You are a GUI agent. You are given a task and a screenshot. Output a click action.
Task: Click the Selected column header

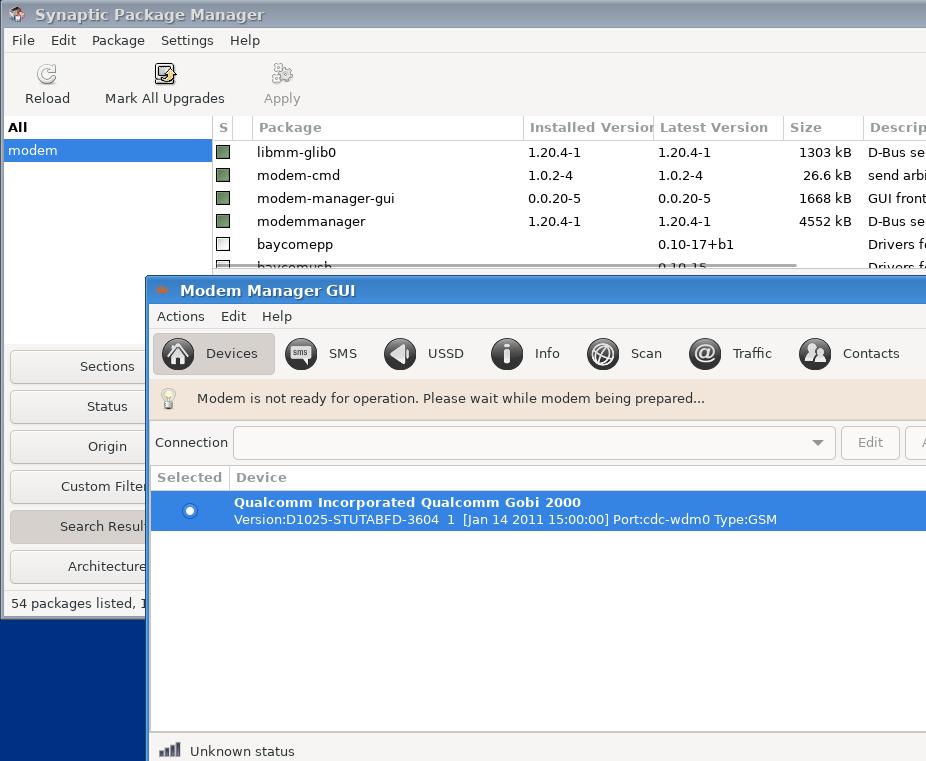coord(190,478)
